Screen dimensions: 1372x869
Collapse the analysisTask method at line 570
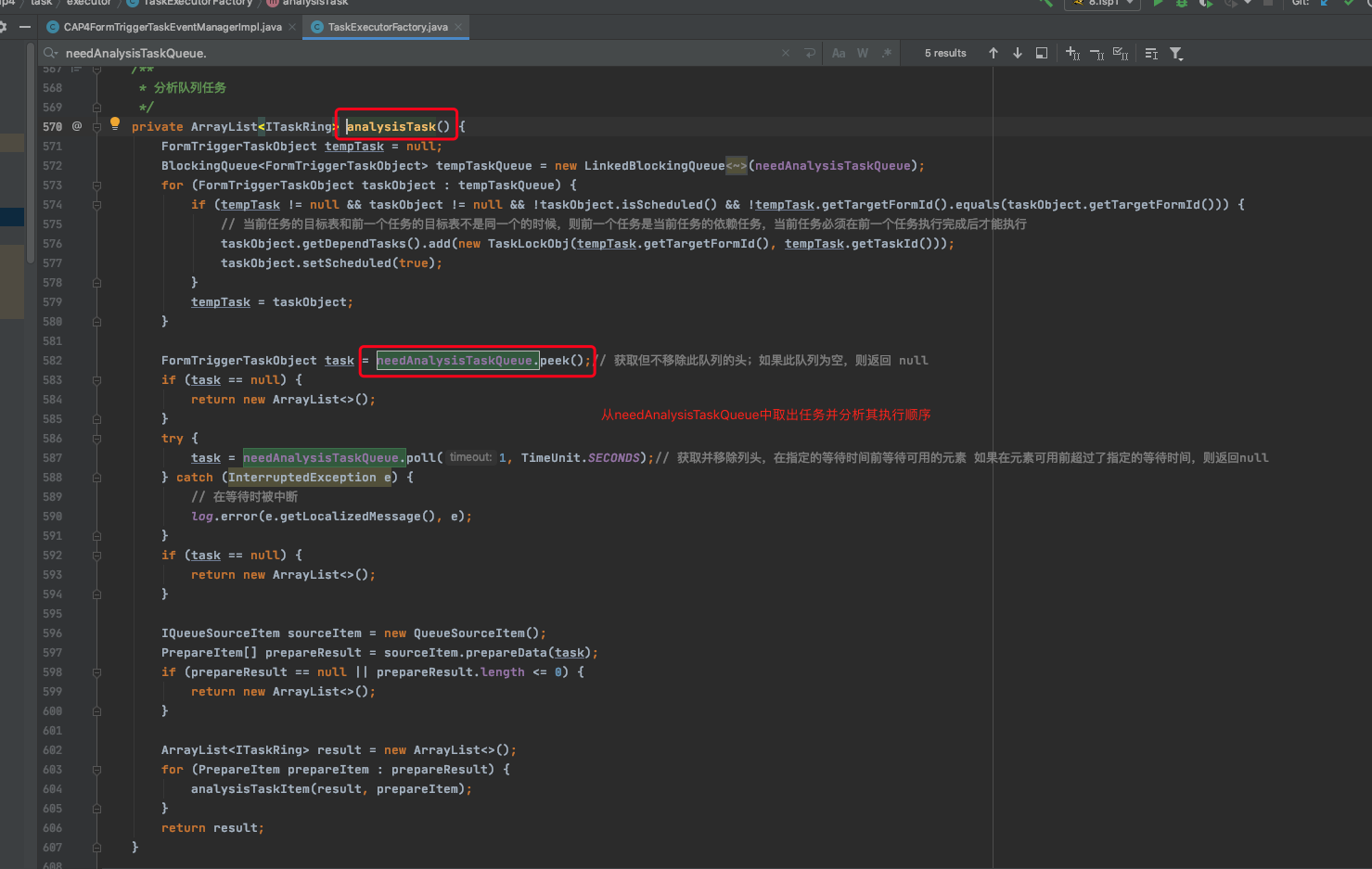tap(96, 127)
